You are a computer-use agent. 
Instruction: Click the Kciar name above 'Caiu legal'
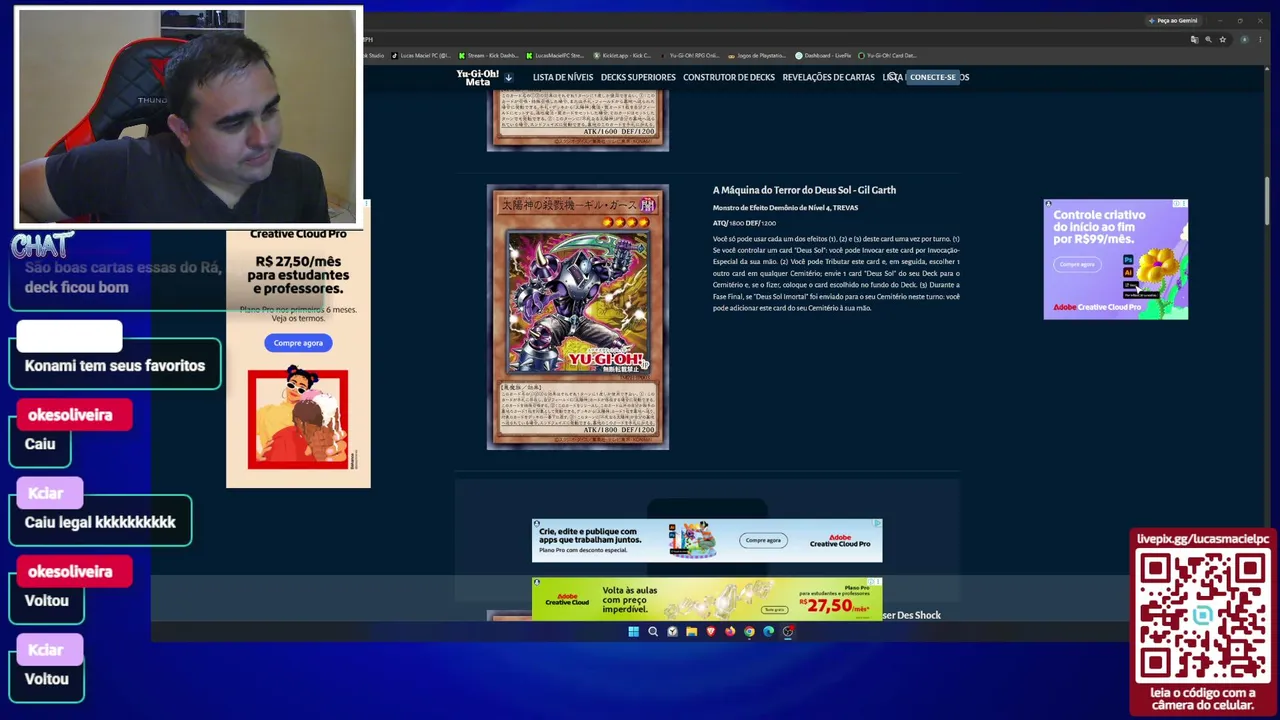click(x=46, y=493)
